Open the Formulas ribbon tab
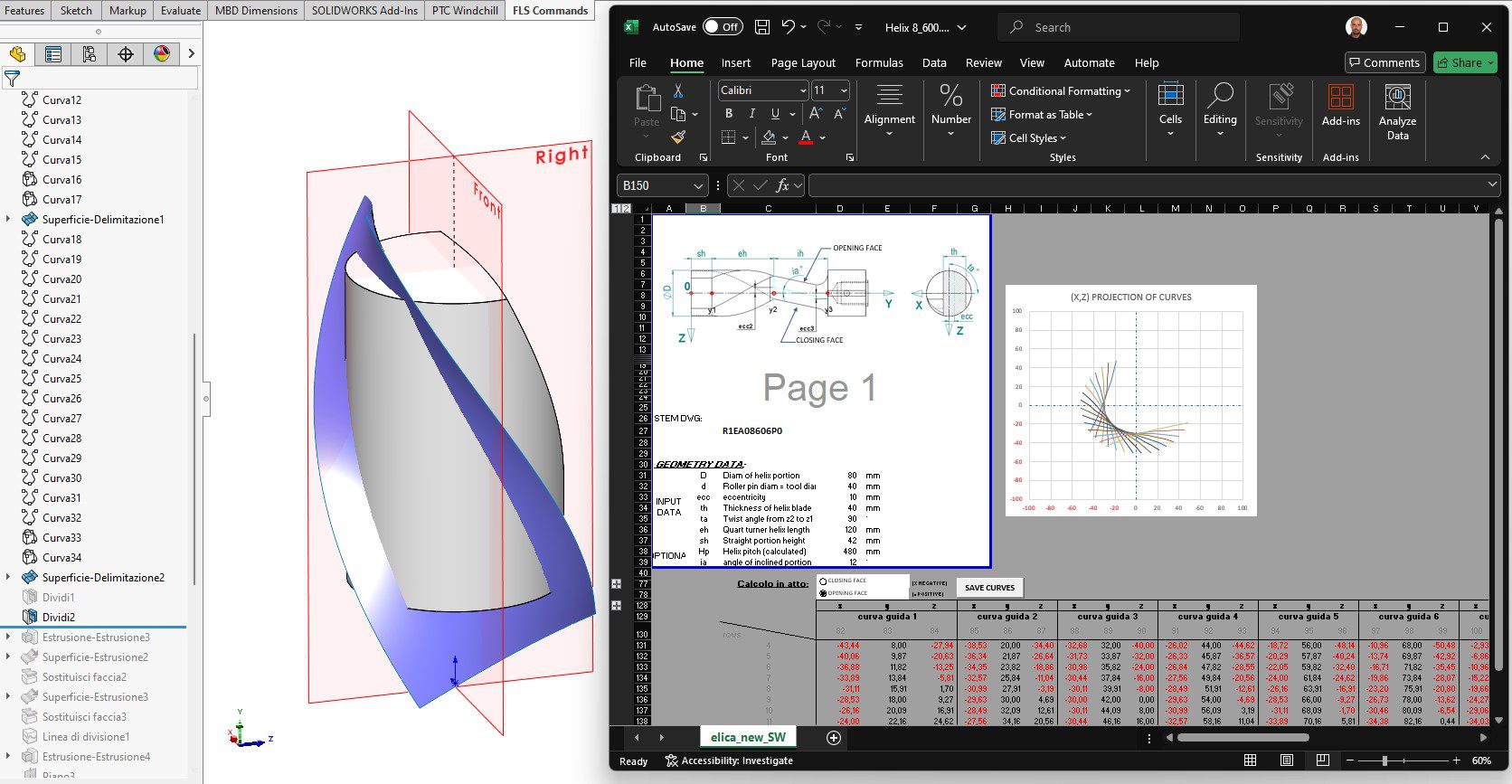The image size is (1512, 784). (879, 62)
